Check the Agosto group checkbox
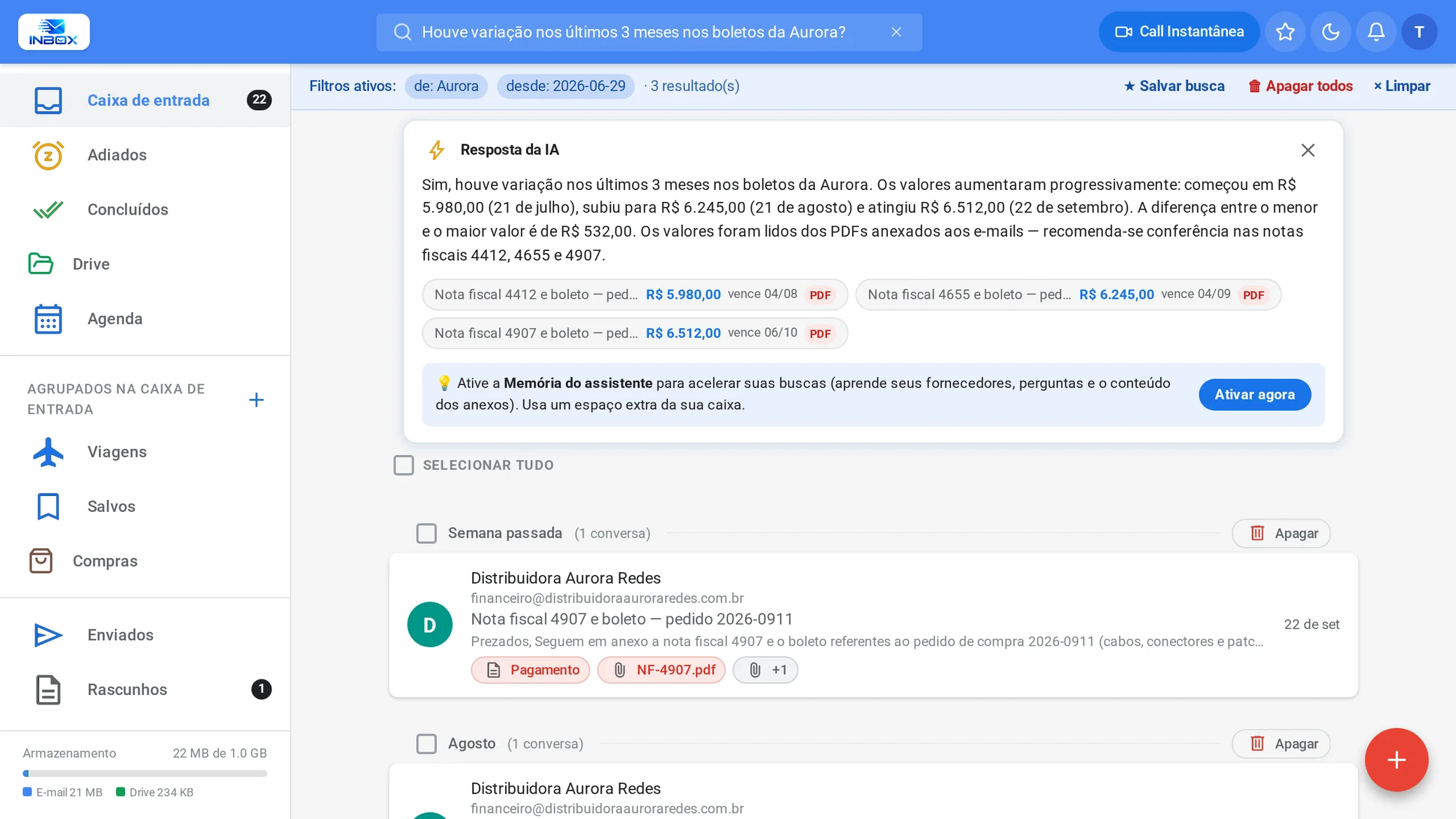The height and width of the screenshot is (819, 1456). point(426,744)
